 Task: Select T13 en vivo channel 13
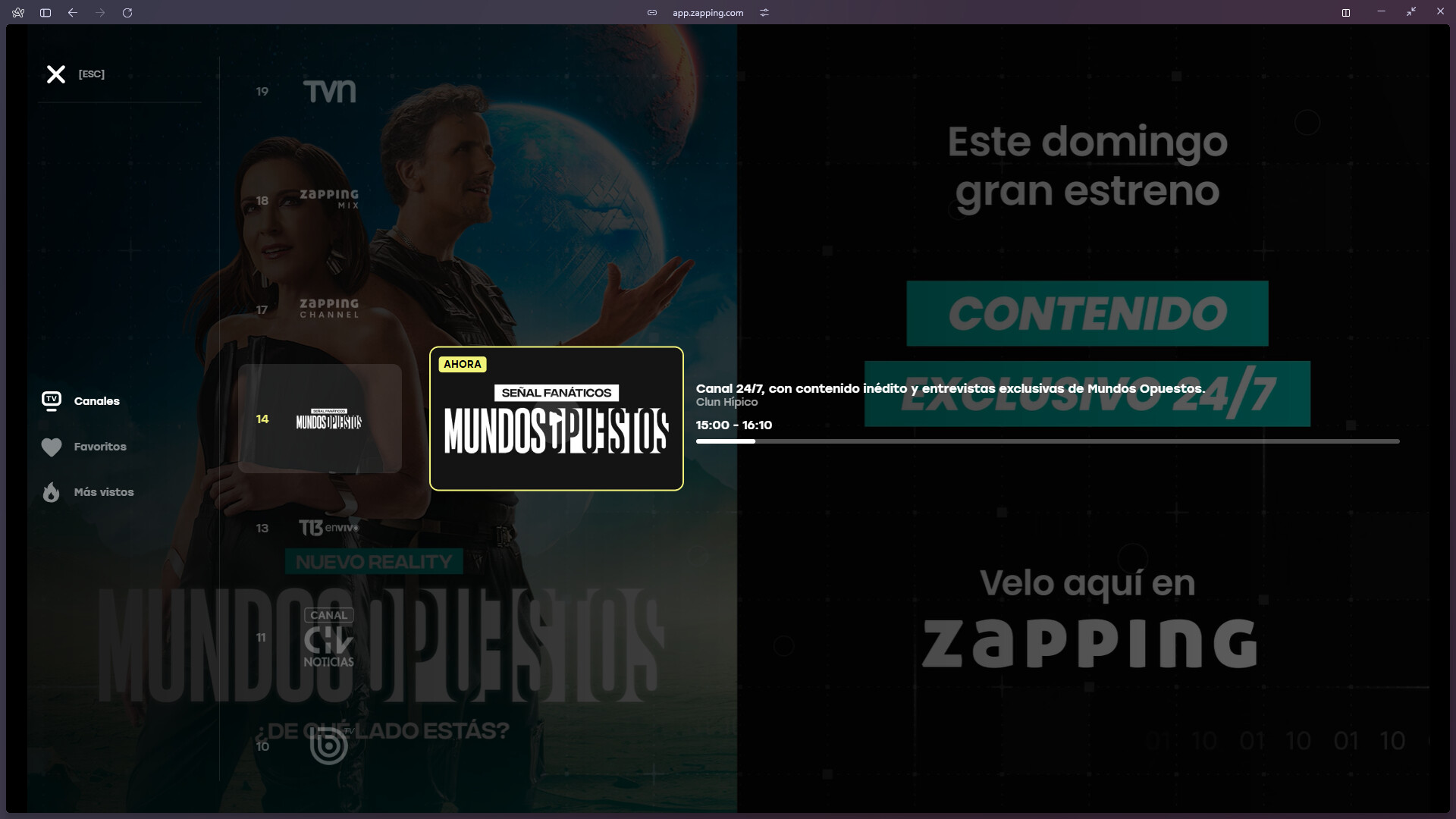coord(328,528)
